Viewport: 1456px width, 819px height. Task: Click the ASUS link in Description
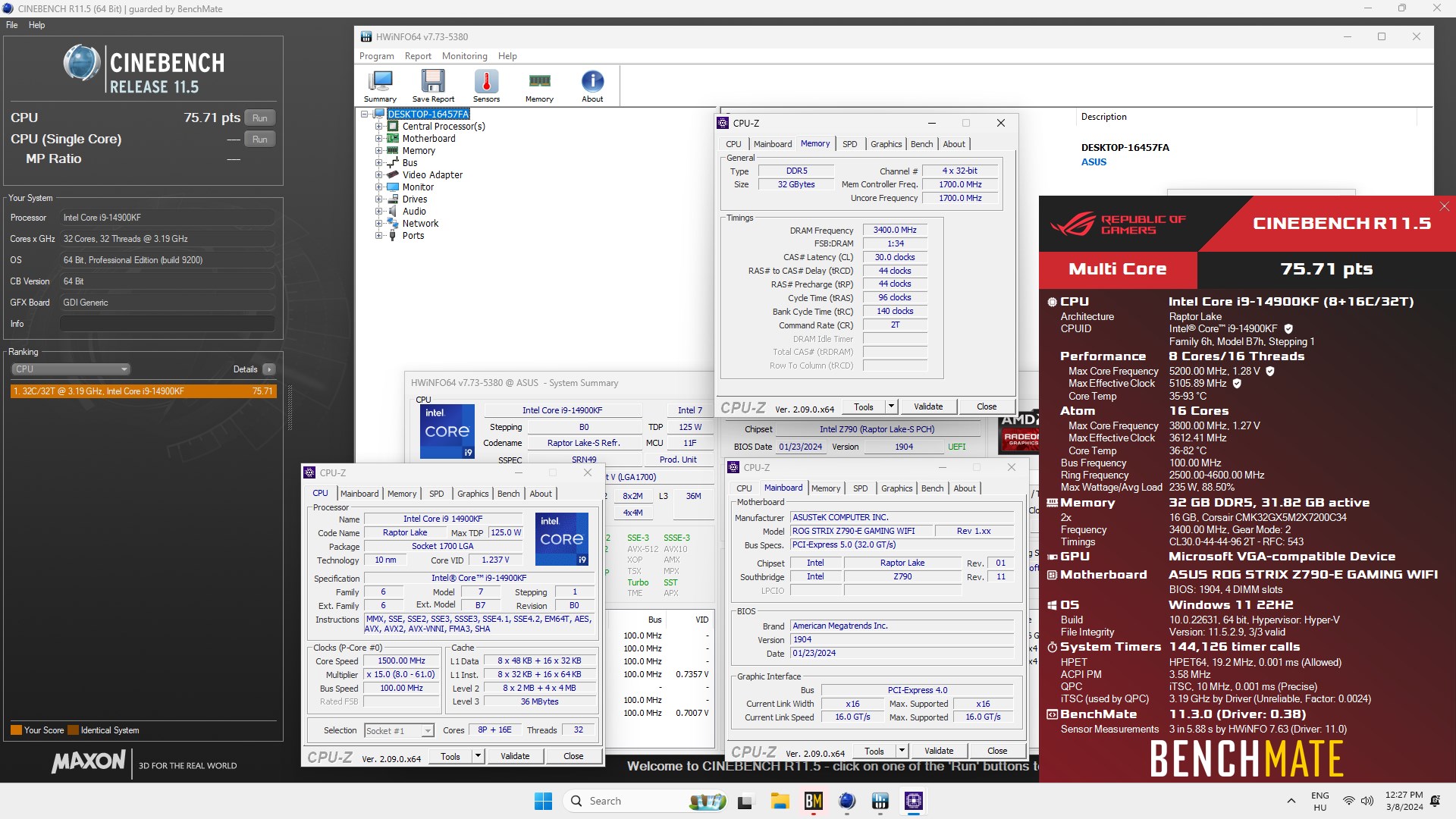click(1094, 162)
